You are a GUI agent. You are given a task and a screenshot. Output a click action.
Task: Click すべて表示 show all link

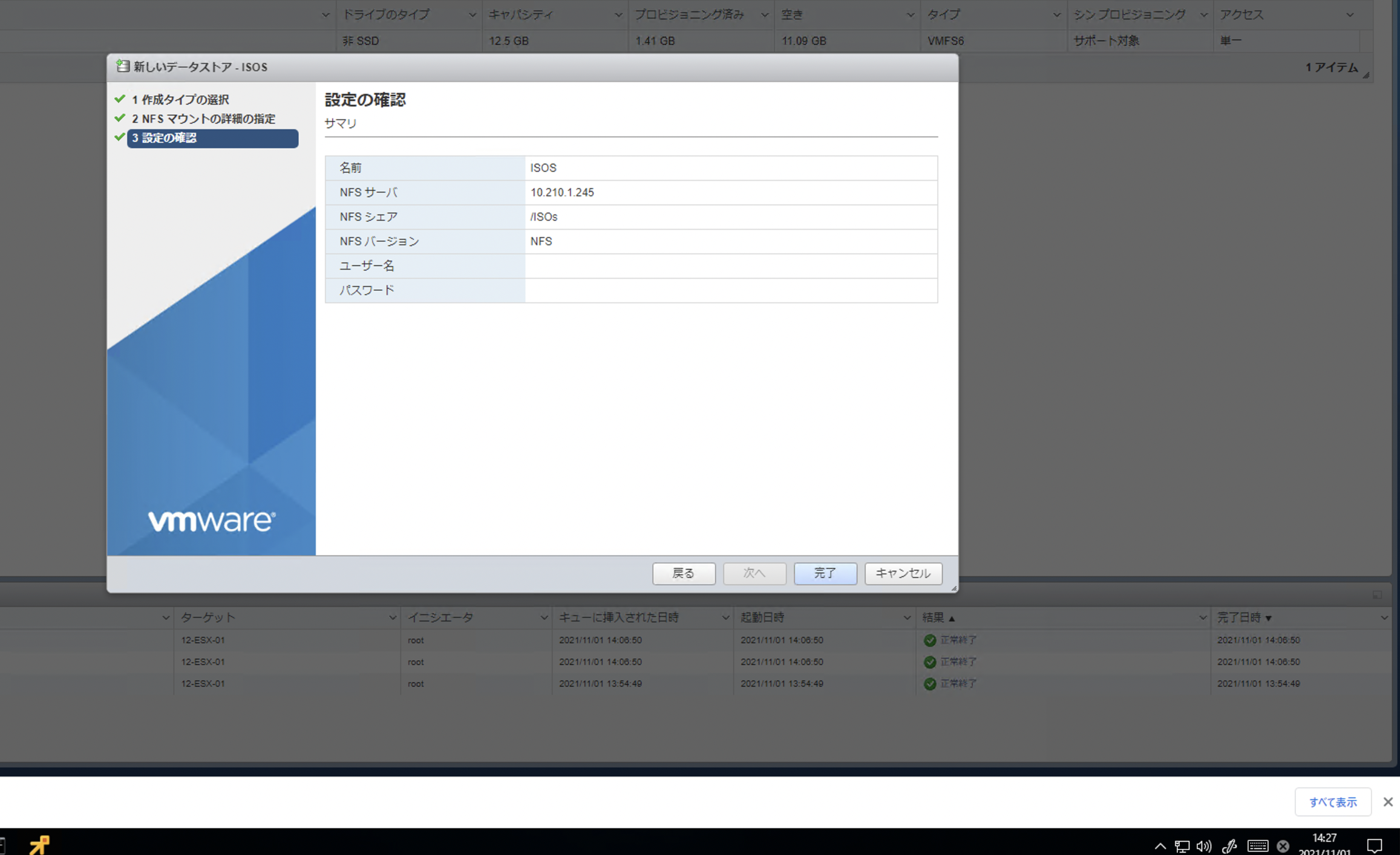click(x=1332, y=802)
